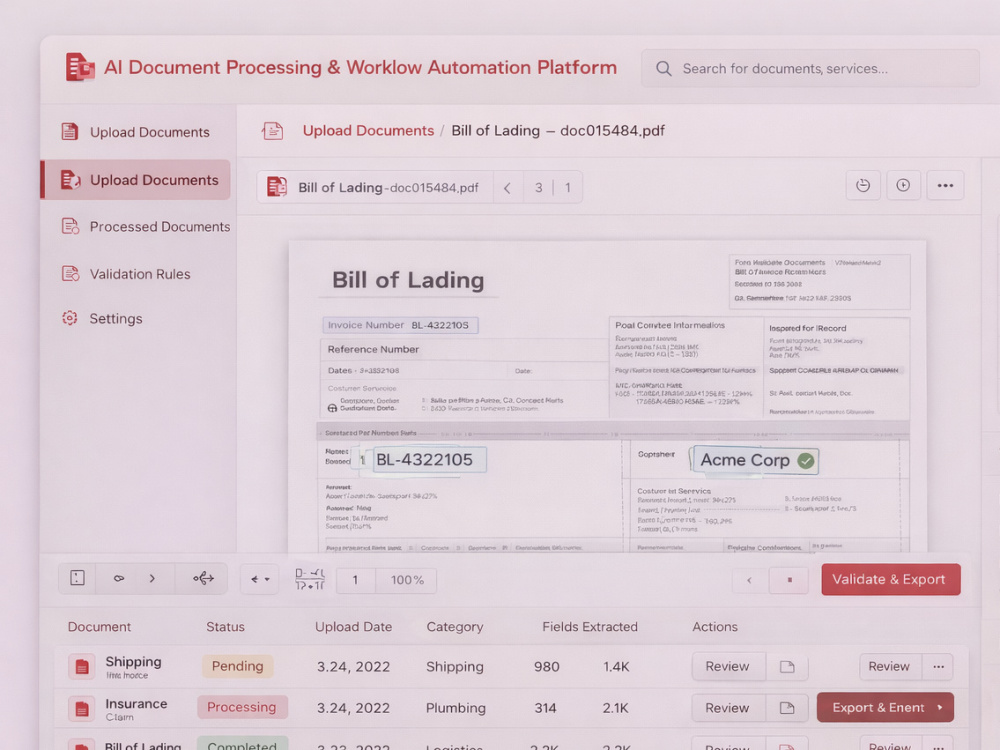This screenshot has width=1000, height=750.
Task: Click the Insurance Claim row document icon
Action: 82,709
